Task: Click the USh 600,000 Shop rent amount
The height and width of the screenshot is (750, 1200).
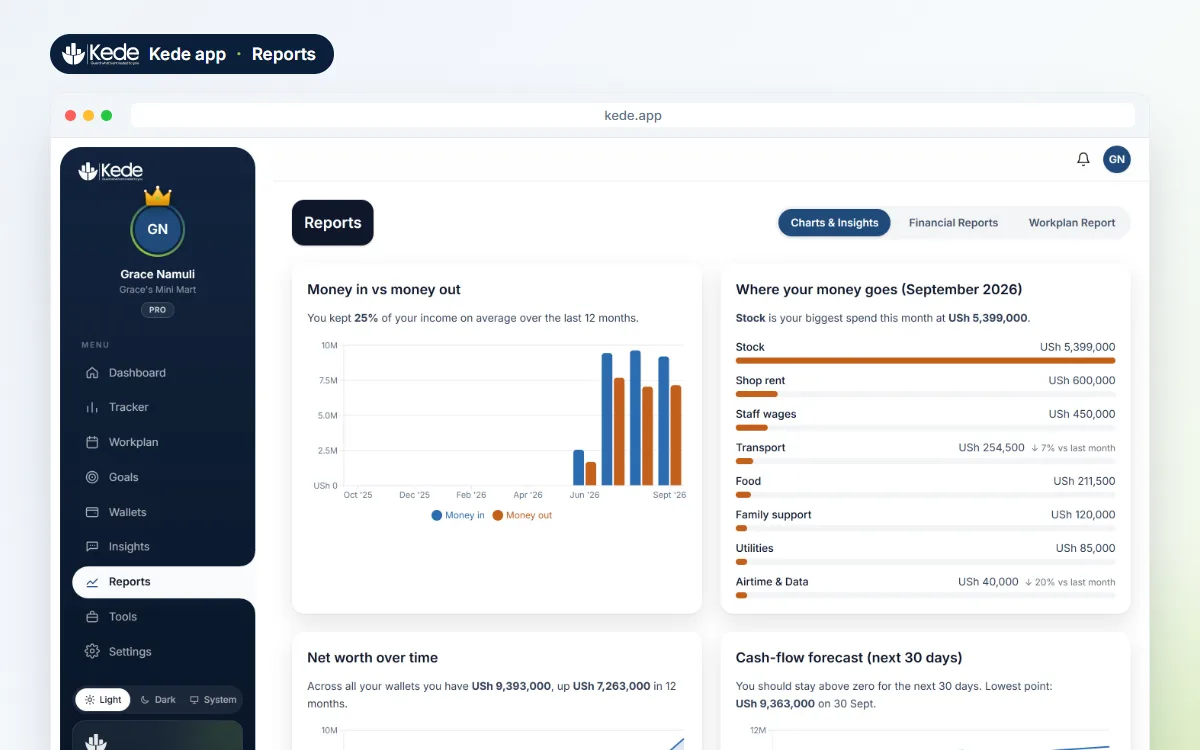Action: coord(1082,381)
